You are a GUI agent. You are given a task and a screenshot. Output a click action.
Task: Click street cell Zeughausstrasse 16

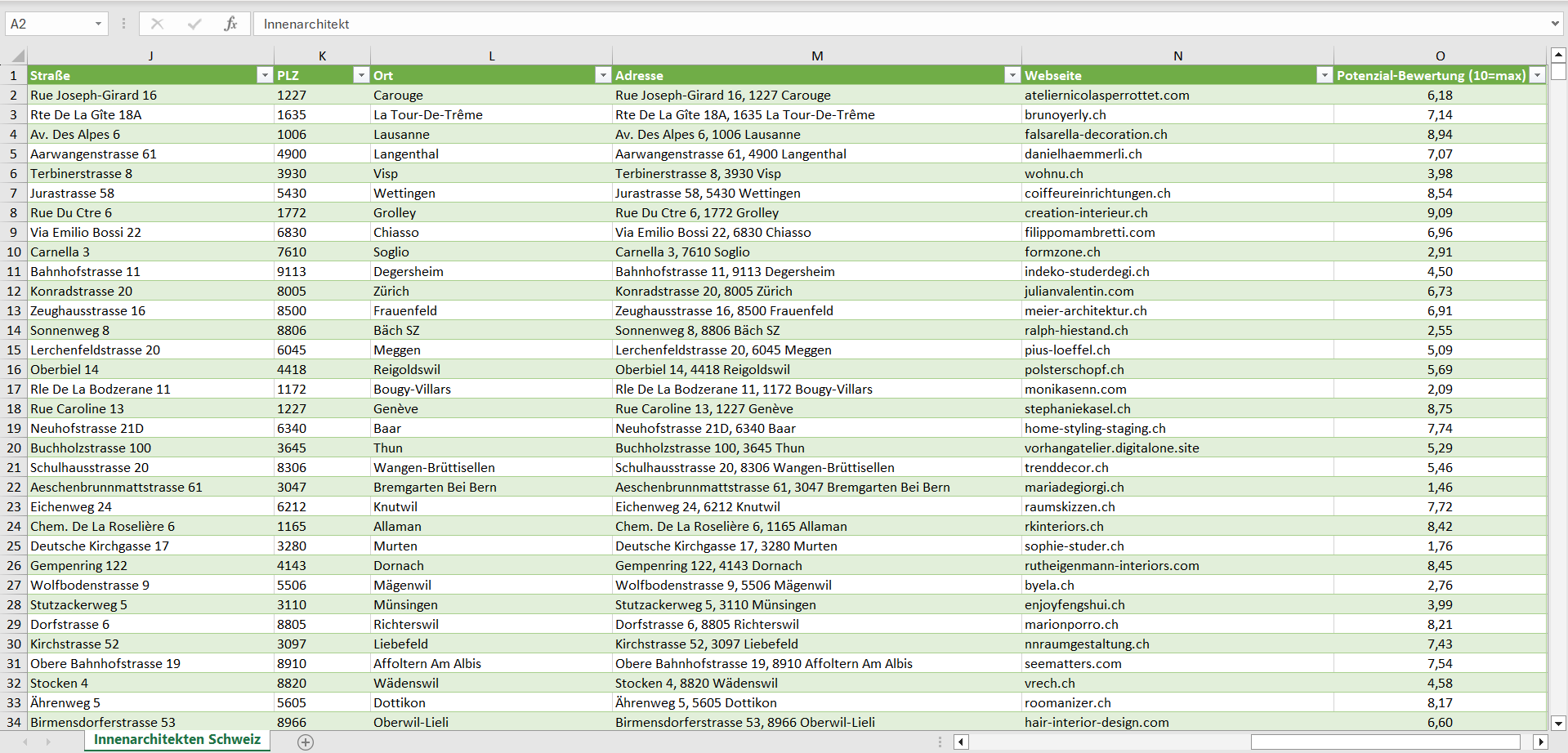tap(151, 310)
